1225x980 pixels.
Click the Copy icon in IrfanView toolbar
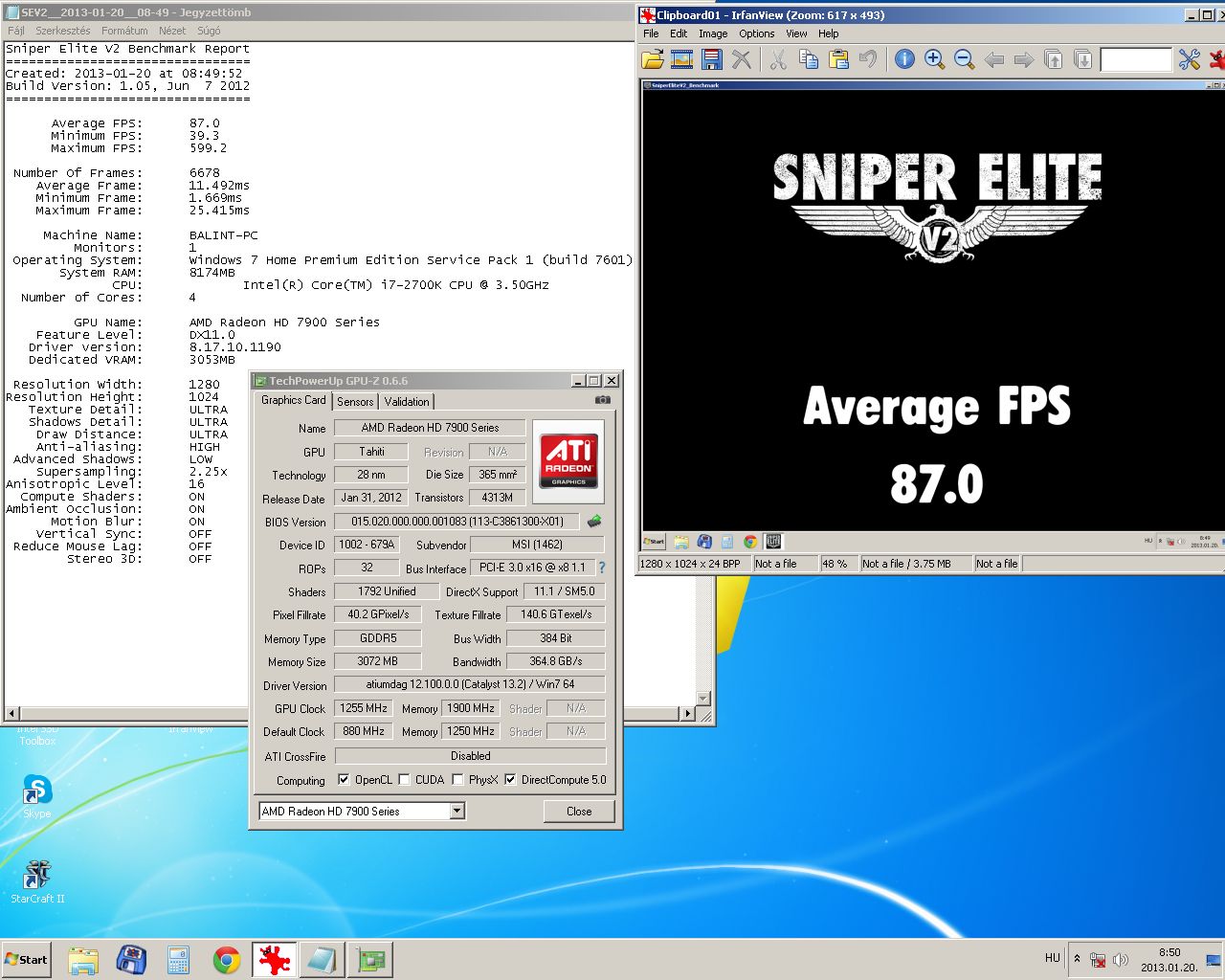[809, 59]
